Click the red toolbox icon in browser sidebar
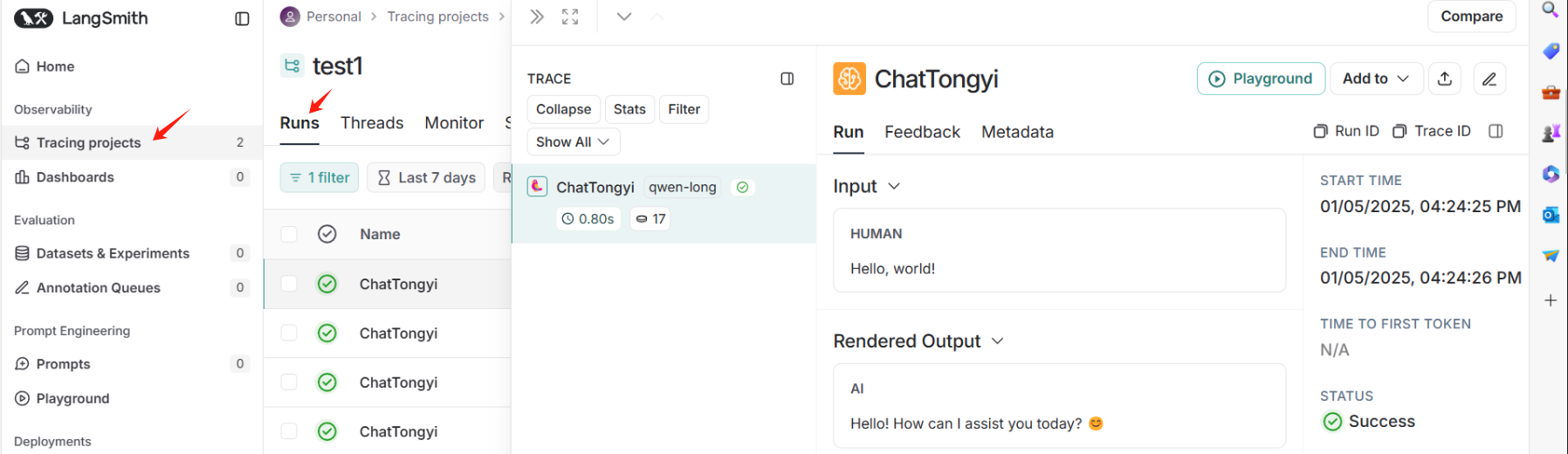This screenshot has width=1568, height=454. [1551, 92]
